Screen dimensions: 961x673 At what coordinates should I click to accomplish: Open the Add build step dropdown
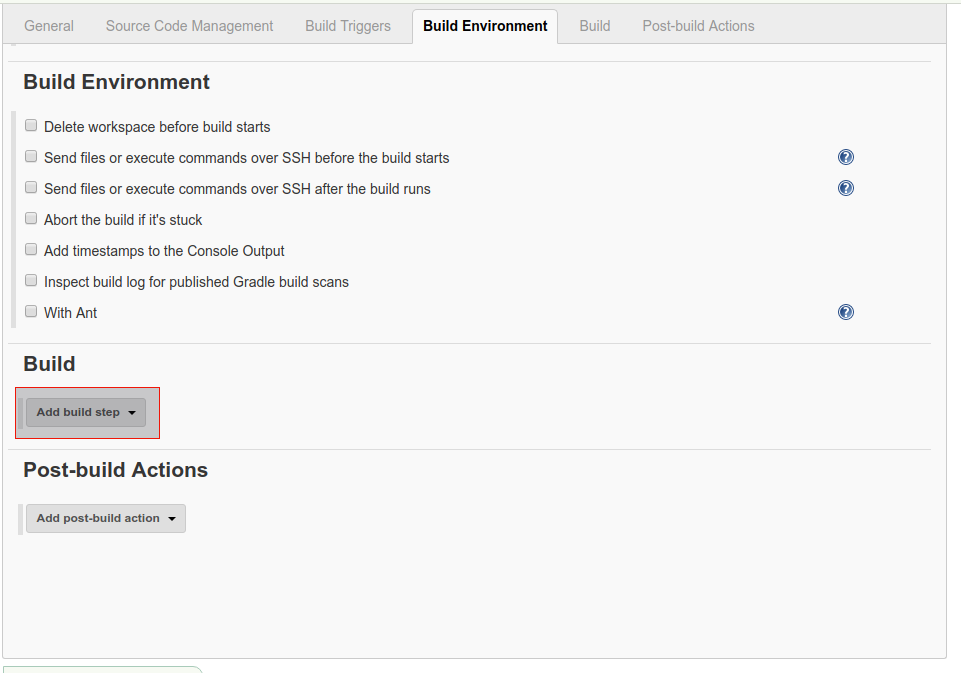pos(86,413)
